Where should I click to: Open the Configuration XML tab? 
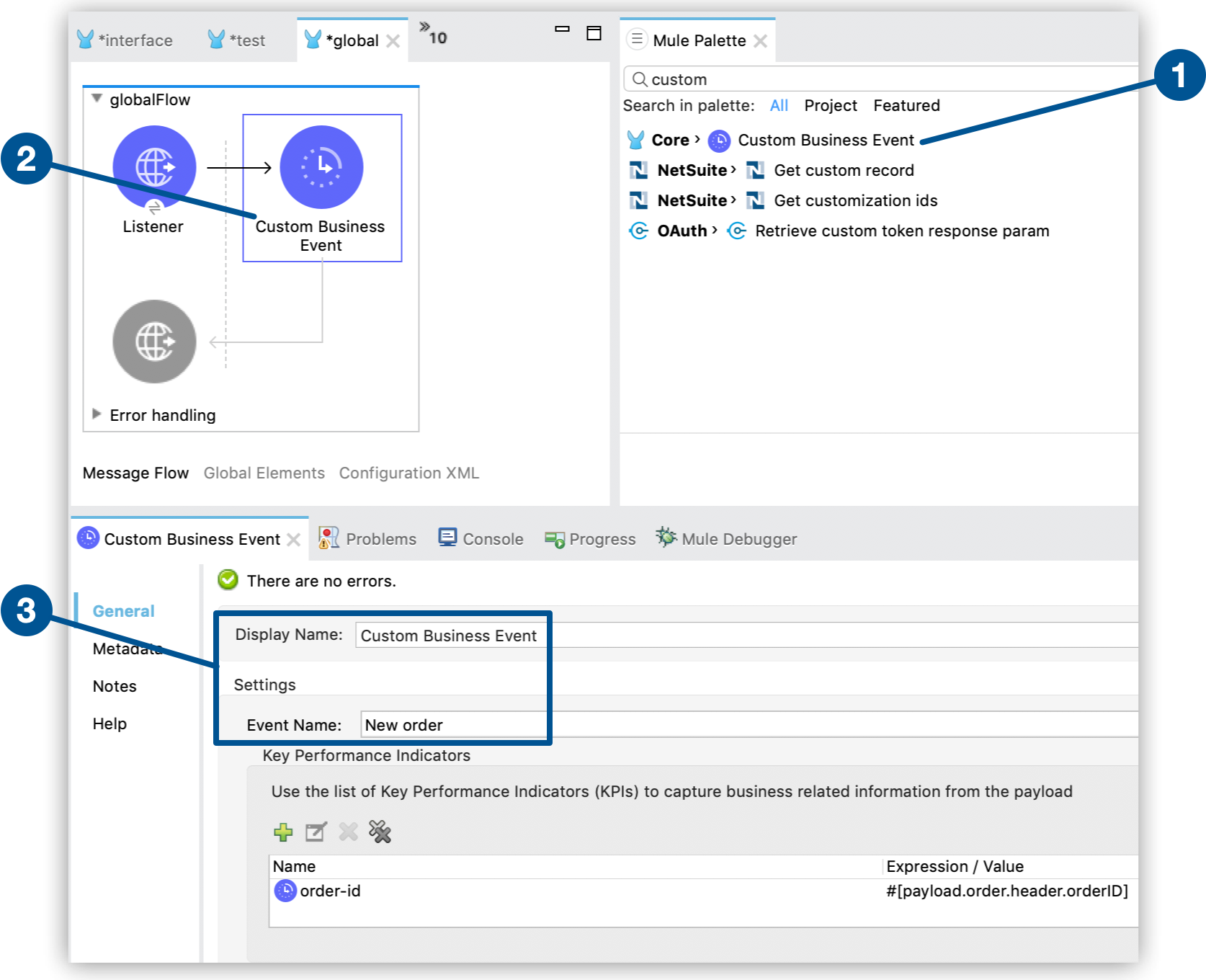point(408,473)
